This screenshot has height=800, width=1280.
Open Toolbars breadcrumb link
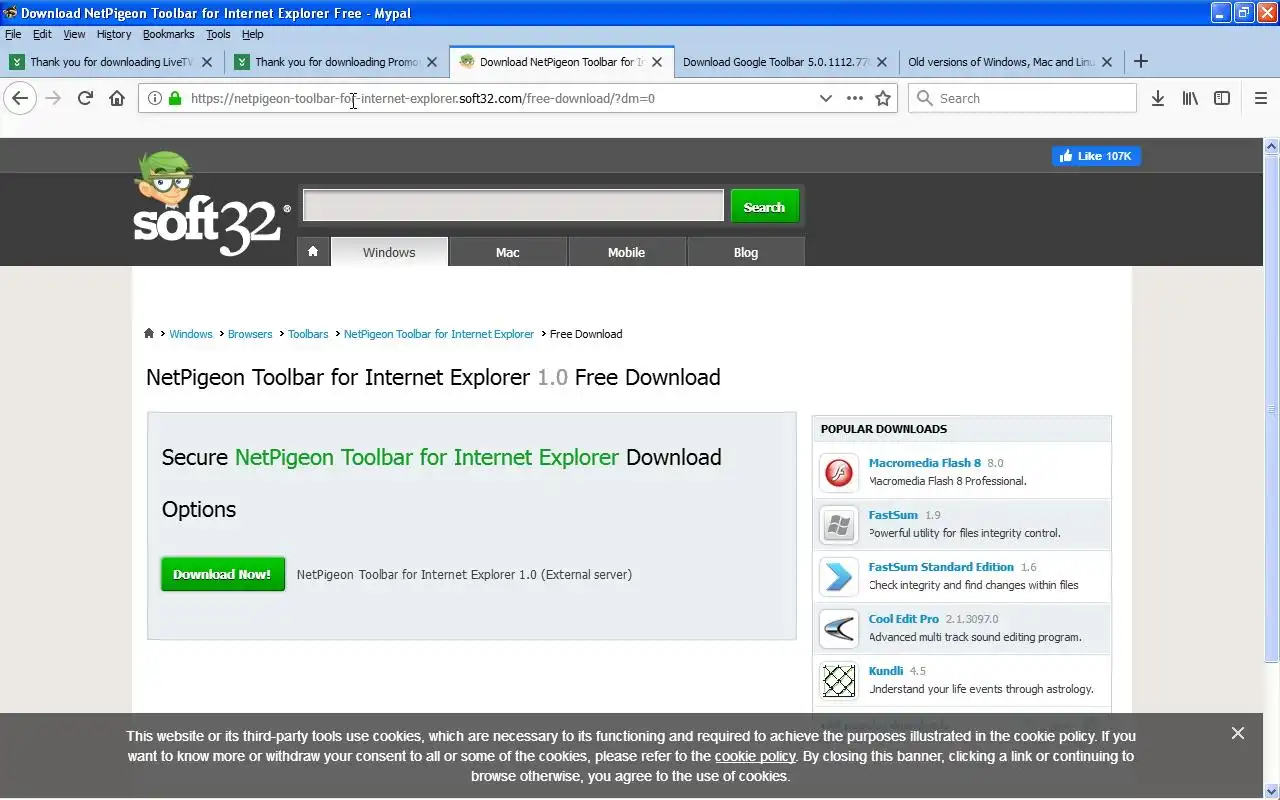click(308, 334)
